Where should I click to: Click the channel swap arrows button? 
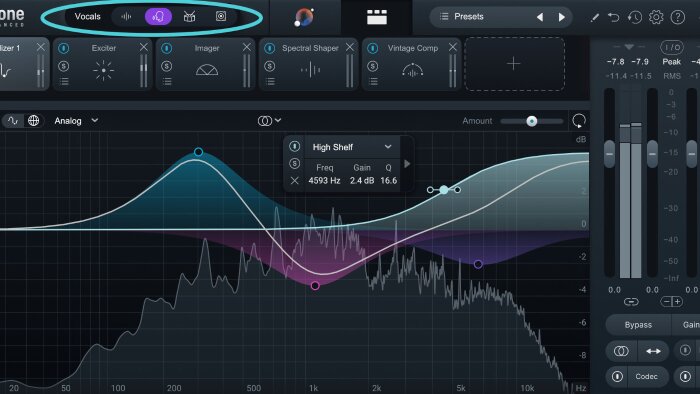click(653, 351)
